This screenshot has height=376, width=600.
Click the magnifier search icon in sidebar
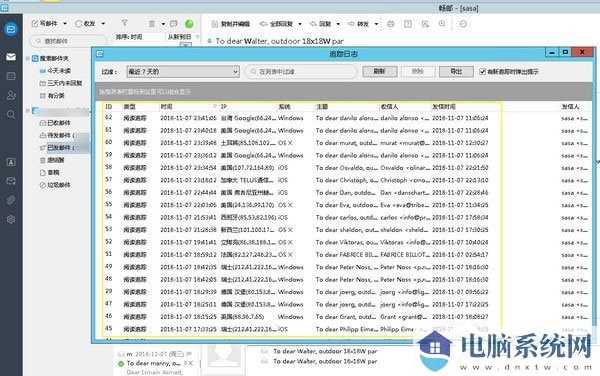[11, 114]
